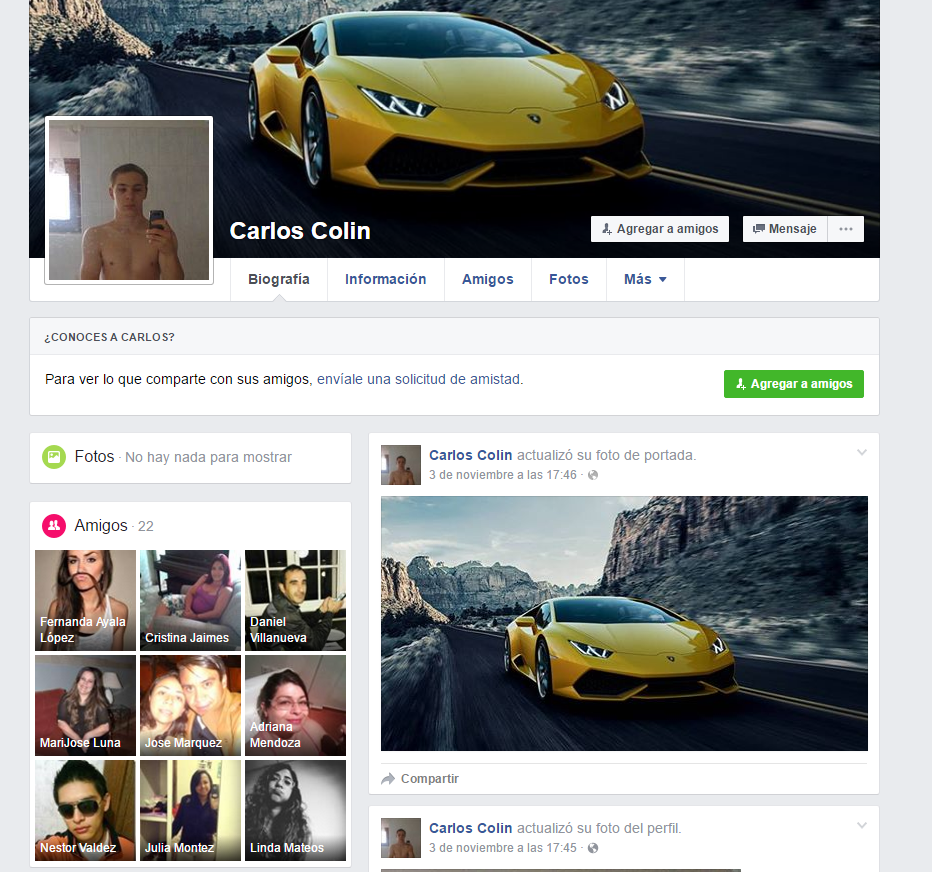Open the Amigos tab
This screenshot has height=872, width=932.
(487, 280)
